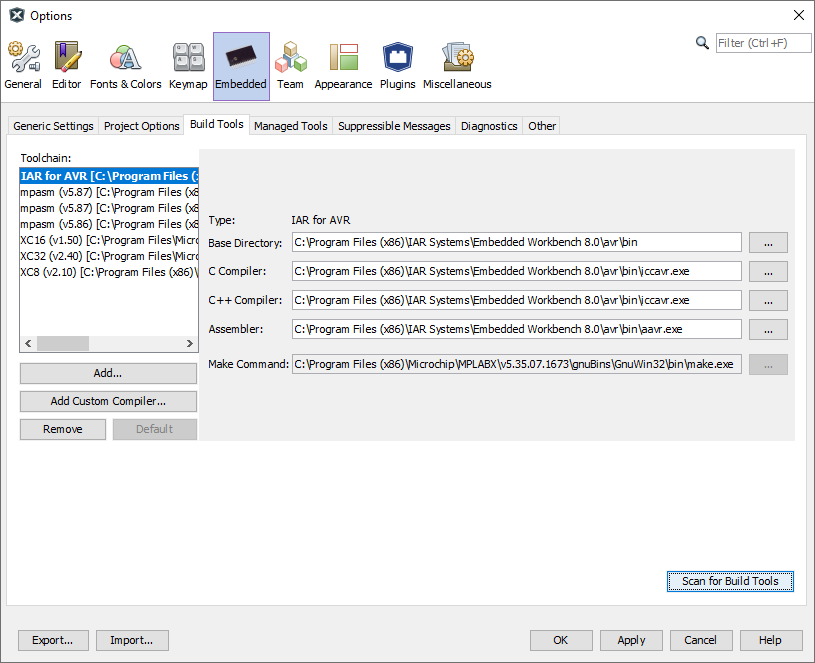Select XC8 (v2.10) in toolchain list
Viewport: 815px width, 663px height.
108,272
